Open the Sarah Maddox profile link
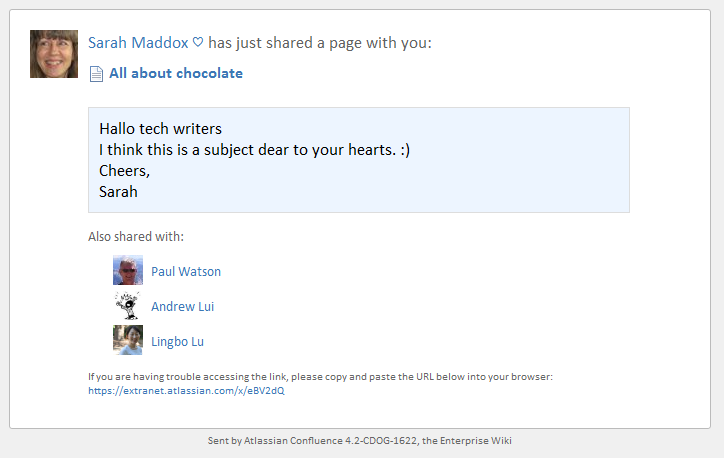The width and height of the screenshot is (724, 458). [138, 42]
